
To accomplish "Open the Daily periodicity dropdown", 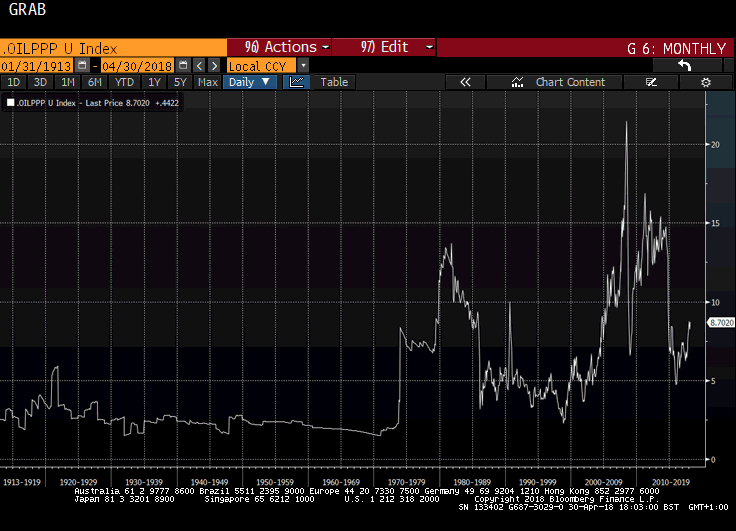I will (x=249, y=82).
